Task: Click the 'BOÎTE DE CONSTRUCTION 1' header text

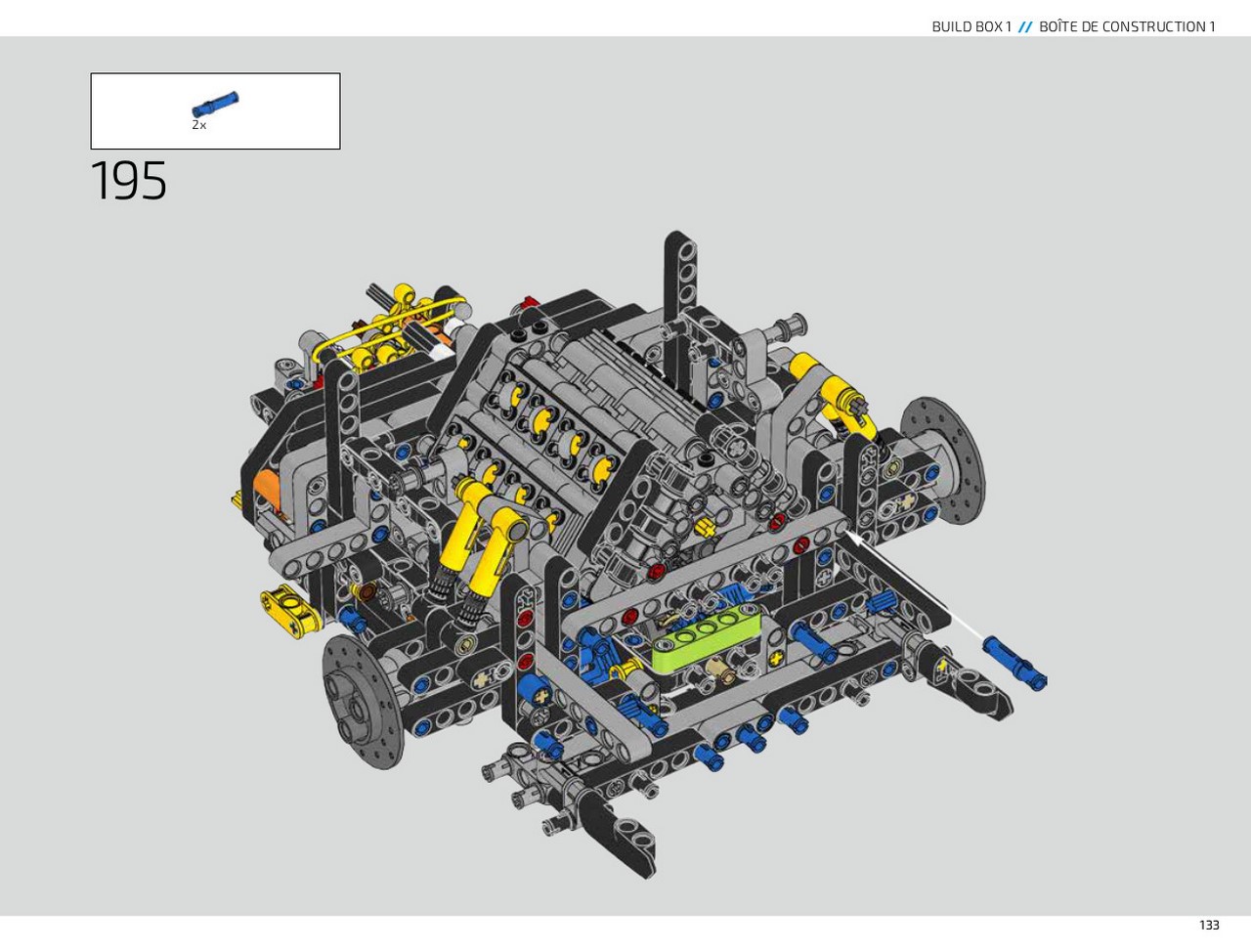Action: pos(1127,26)
